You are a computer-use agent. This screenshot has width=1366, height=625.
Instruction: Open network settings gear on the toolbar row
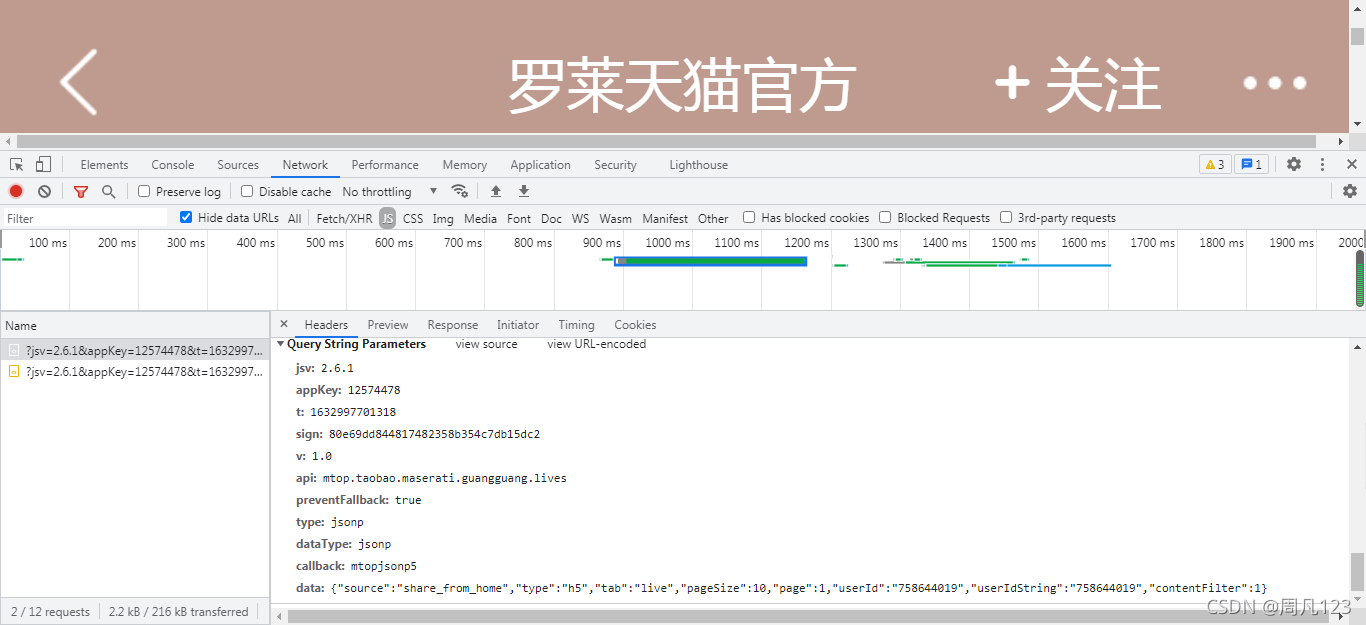click(x=1350, y=191)
